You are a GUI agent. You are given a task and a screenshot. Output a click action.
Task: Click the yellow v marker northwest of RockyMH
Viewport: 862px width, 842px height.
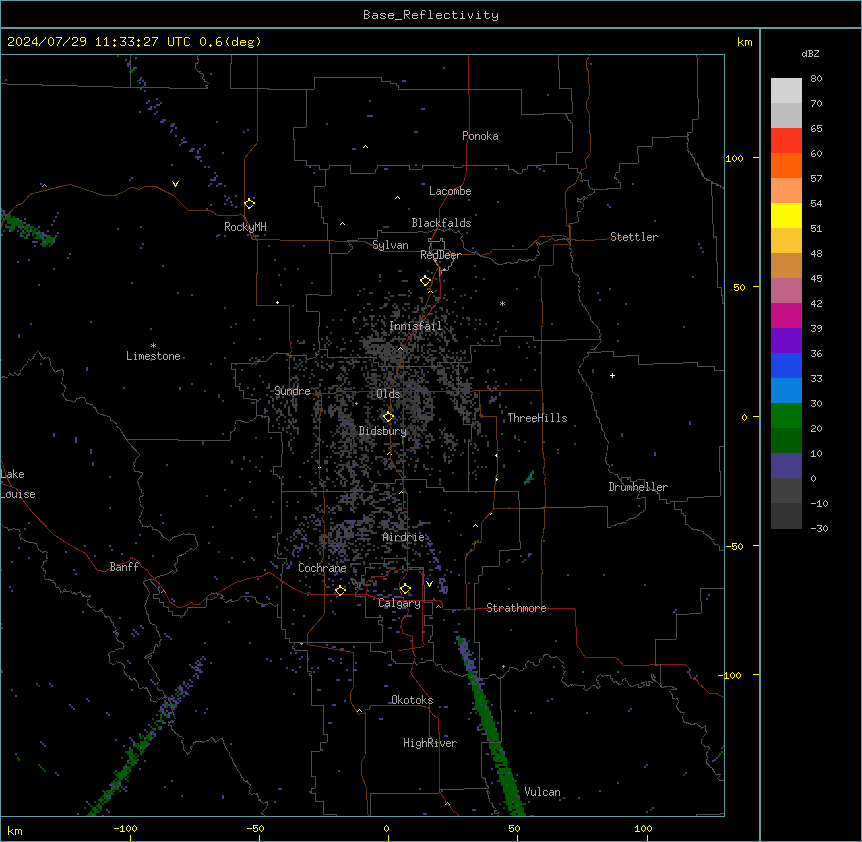[x=175, y=184]
